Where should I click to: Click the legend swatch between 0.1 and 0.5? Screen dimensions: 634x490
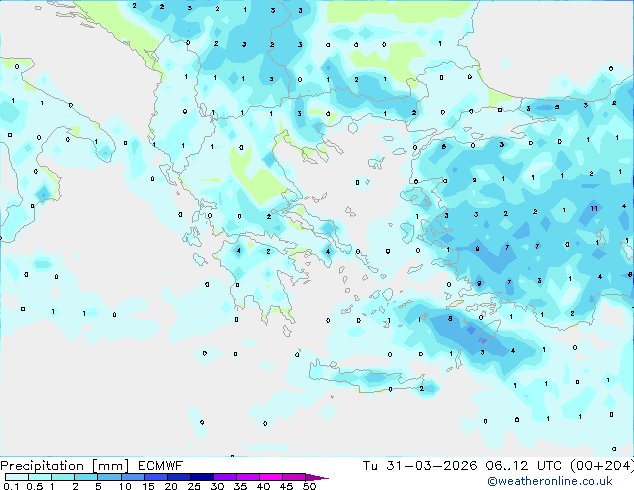tap(17, 477)
